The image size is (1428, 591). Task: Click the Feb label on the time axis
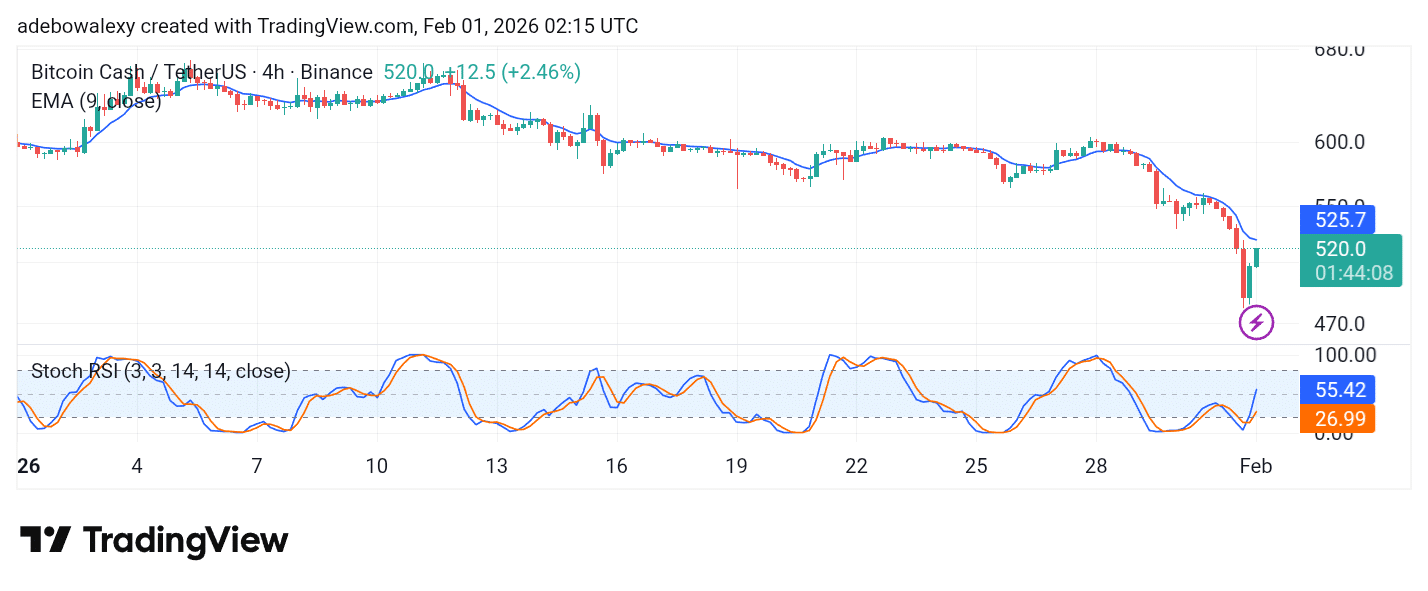(x=1257, y=466)
